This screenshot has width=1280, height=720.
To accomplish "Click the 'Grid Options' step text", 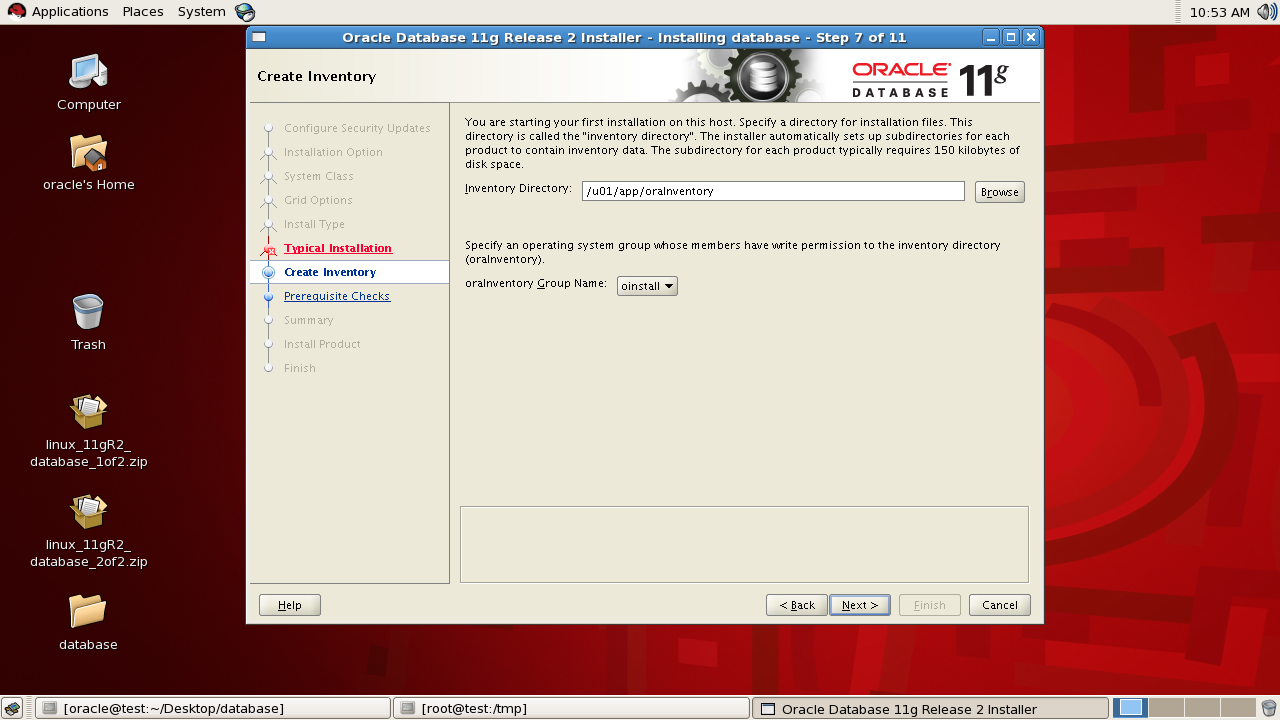I will click(x=318, y=200).
